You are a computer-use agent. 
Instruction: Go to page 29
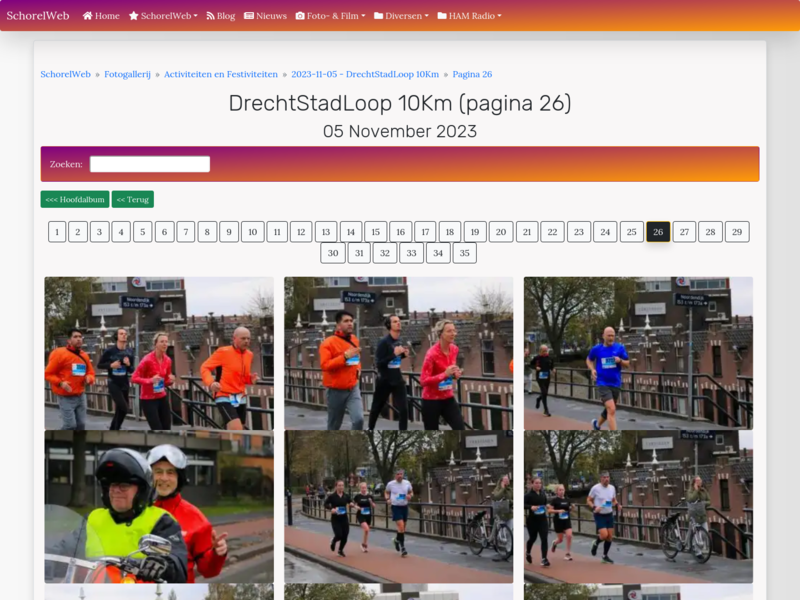pyautogui.click(x=737, y=232)
